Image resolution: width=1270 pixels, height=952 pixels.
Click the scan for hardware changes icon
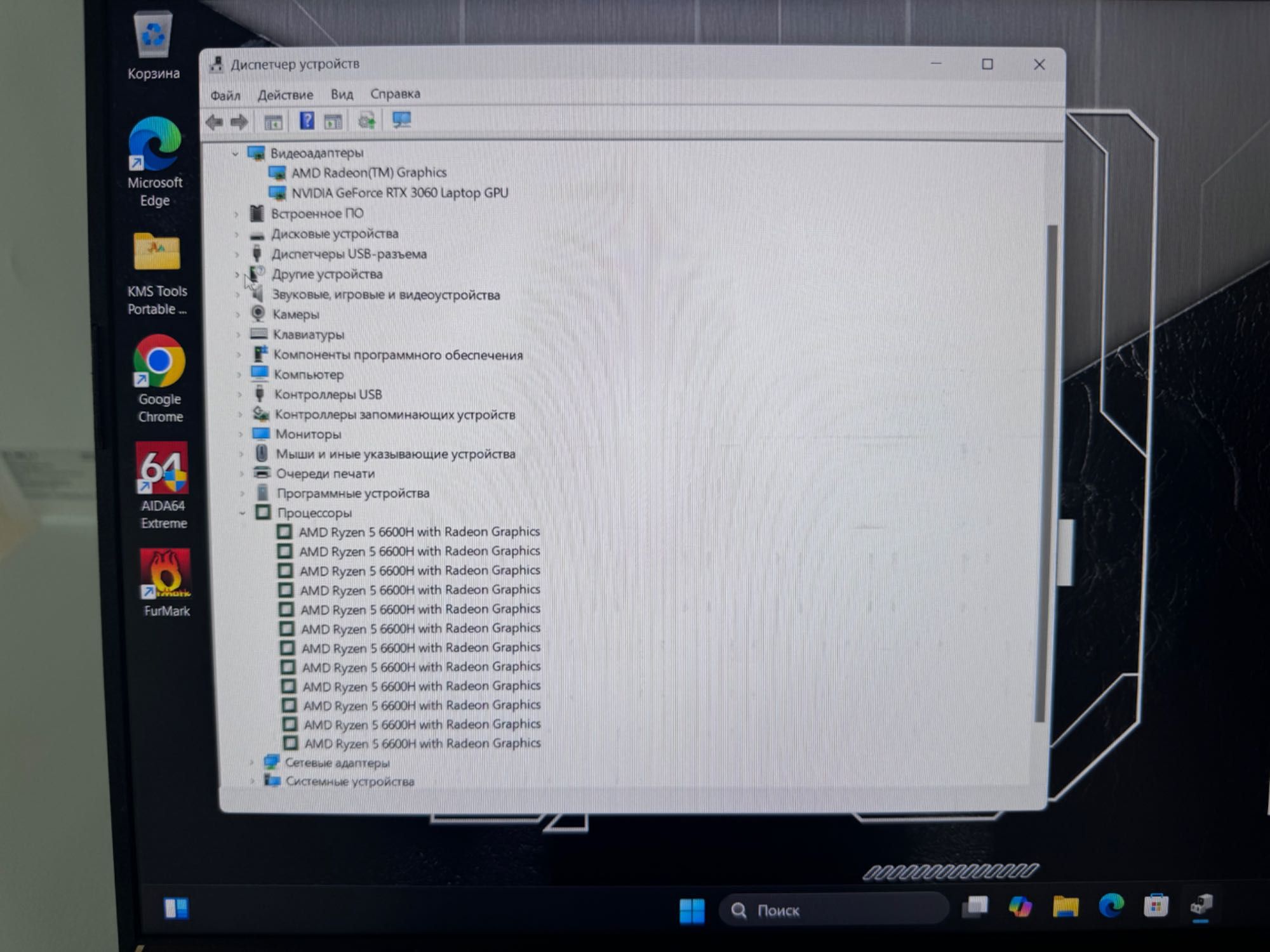click(401, 119)
